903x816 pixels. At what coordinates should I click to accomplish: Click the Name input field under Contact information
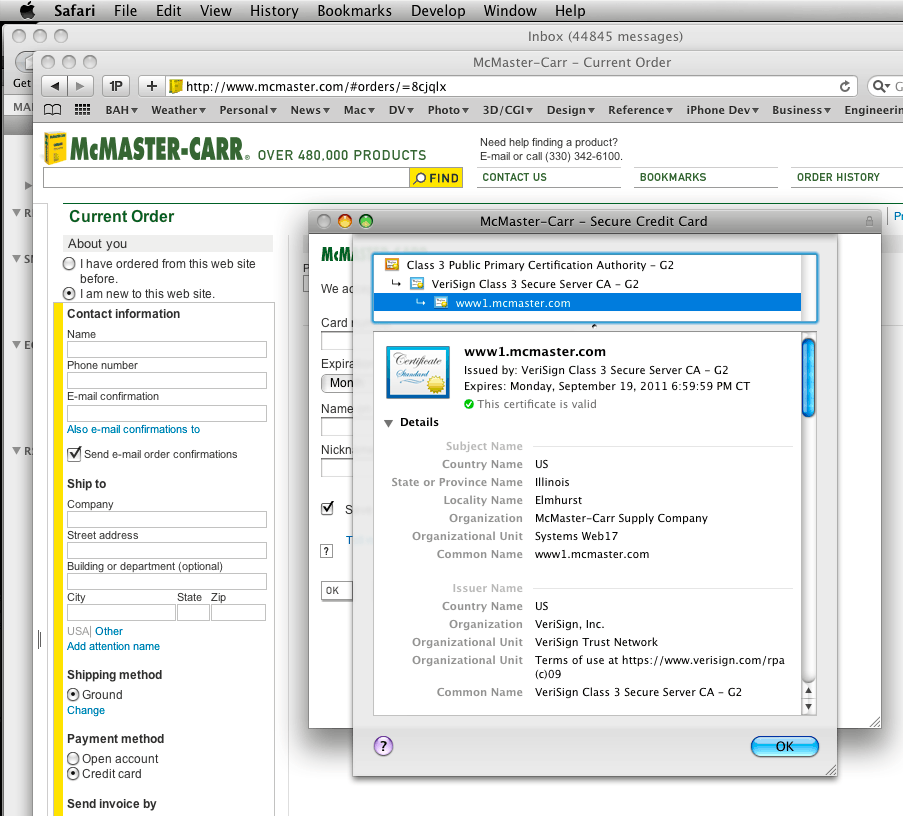tap(167, 350)
